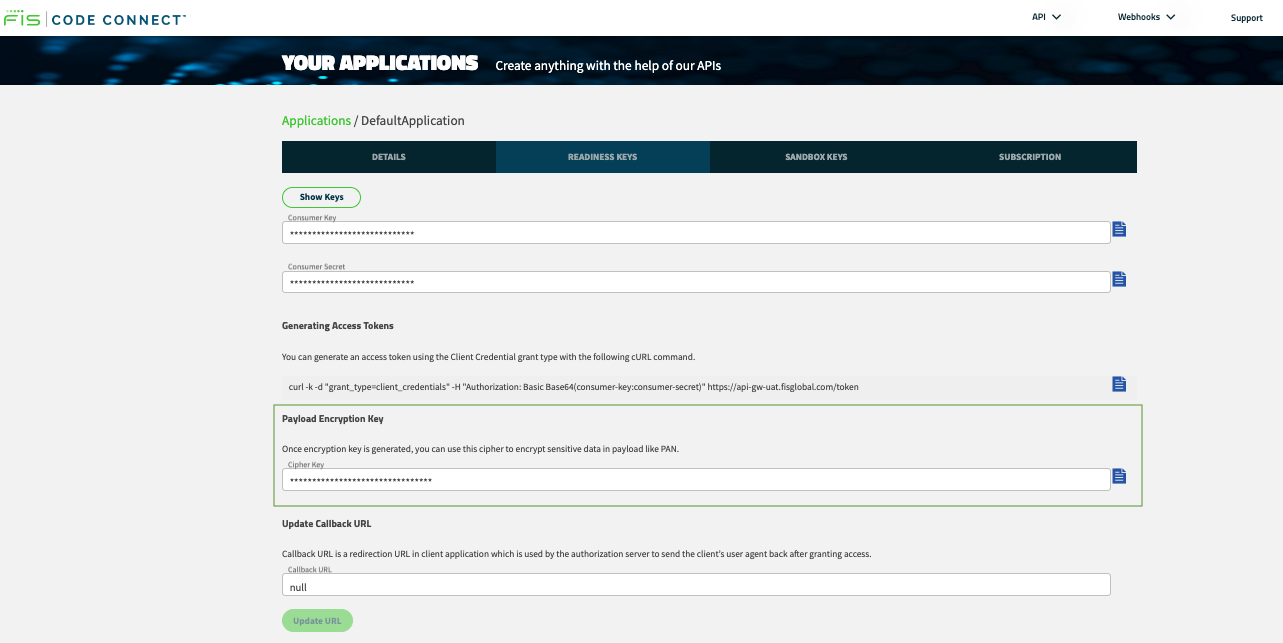Click the FIS Code Connect logo
This screenshot has width=1283, height=643.
coord(95,16)
